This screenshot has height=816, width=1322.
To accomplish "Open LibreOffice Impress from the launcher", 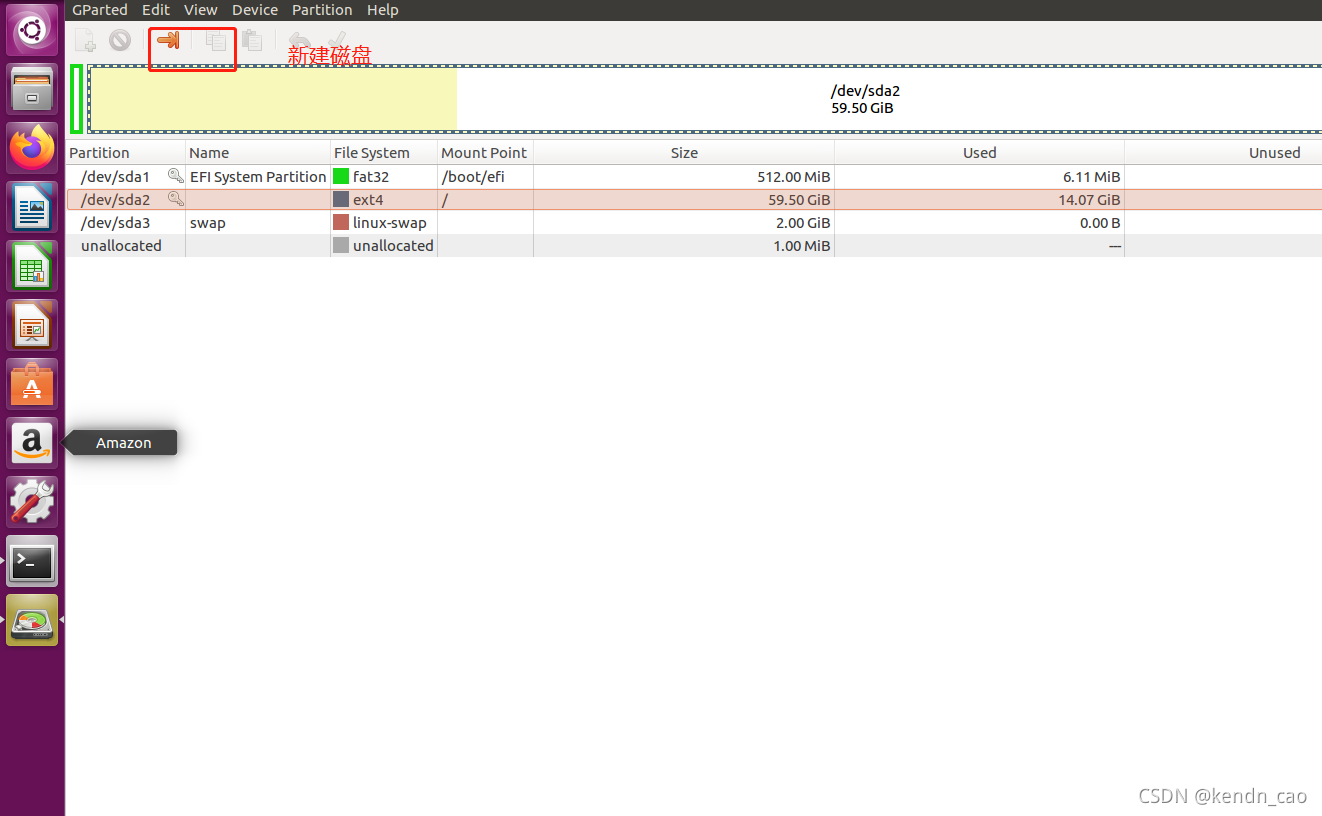I will pyautogui.click(x=32, y=325).
